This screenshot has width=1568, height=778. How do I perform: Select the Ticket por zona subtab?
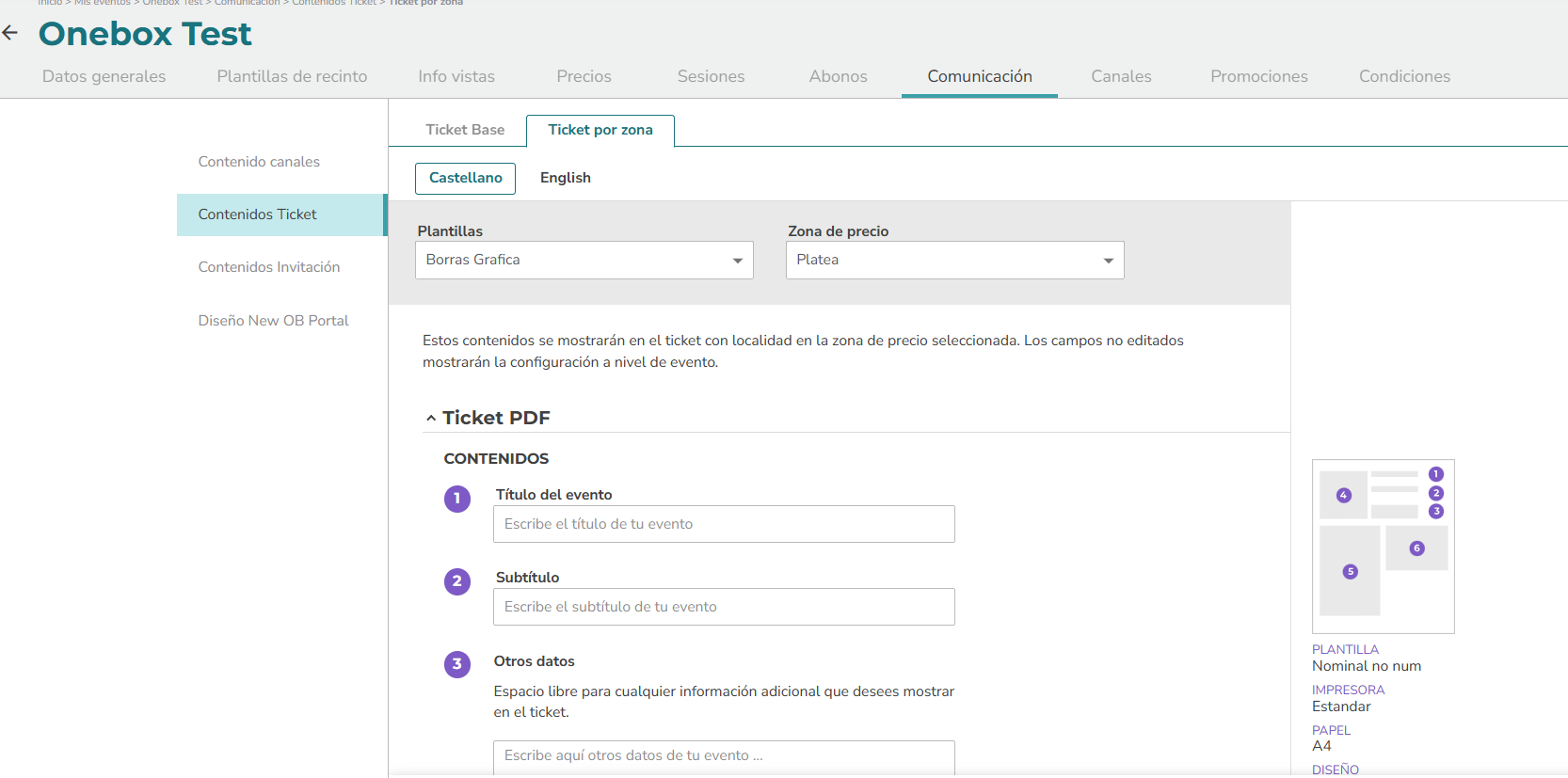(x=600, y=130)
